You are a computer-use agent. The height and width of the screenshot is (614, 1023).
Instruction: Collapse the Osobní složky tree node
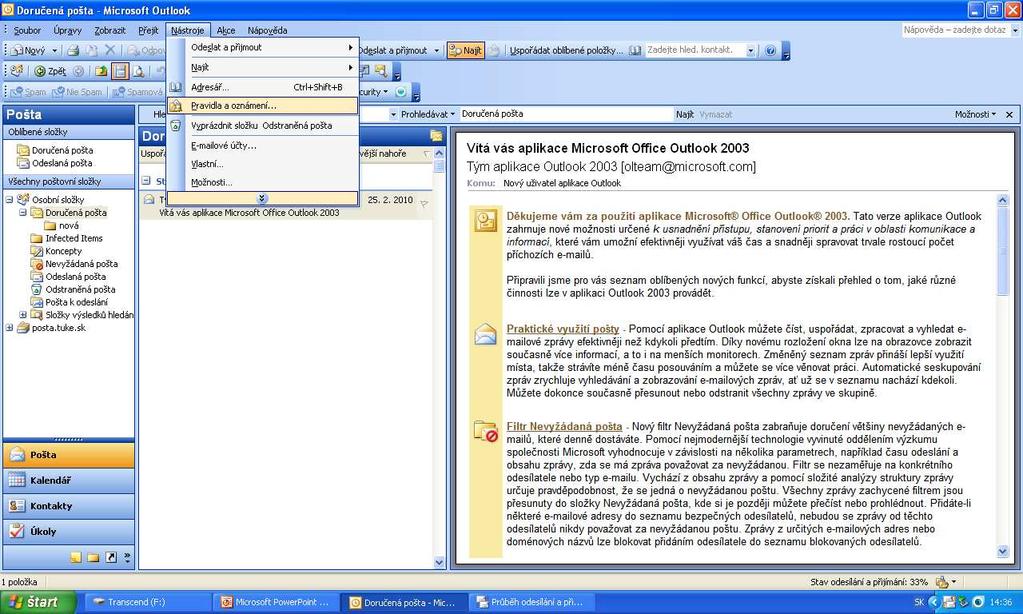(9, 200)
